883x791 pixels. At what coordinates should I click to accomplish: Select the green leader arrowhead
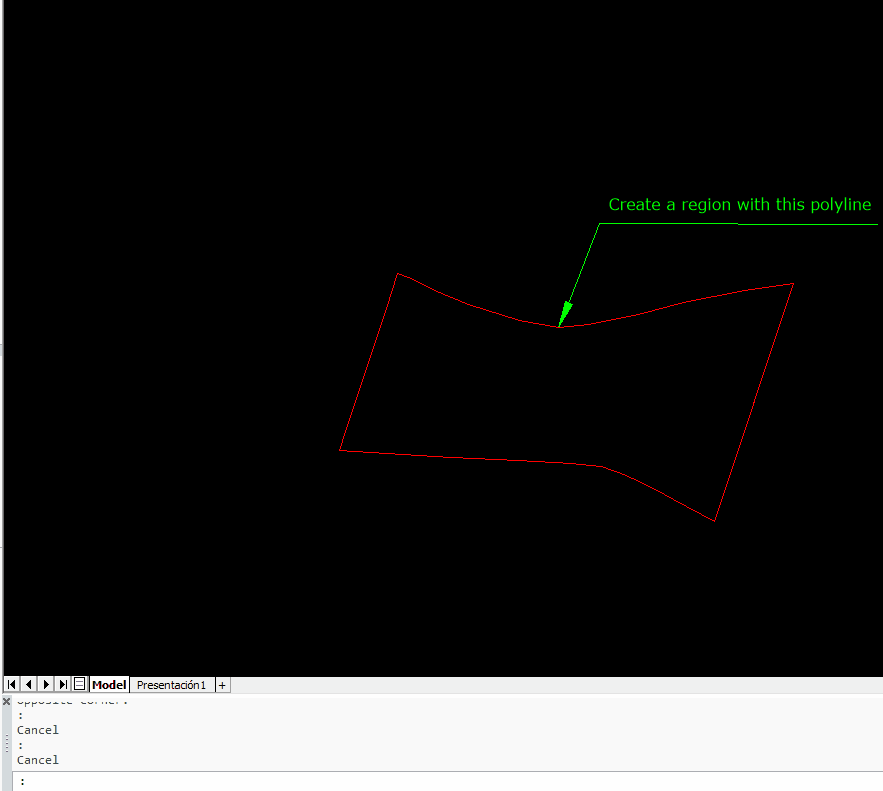point(565,314)
